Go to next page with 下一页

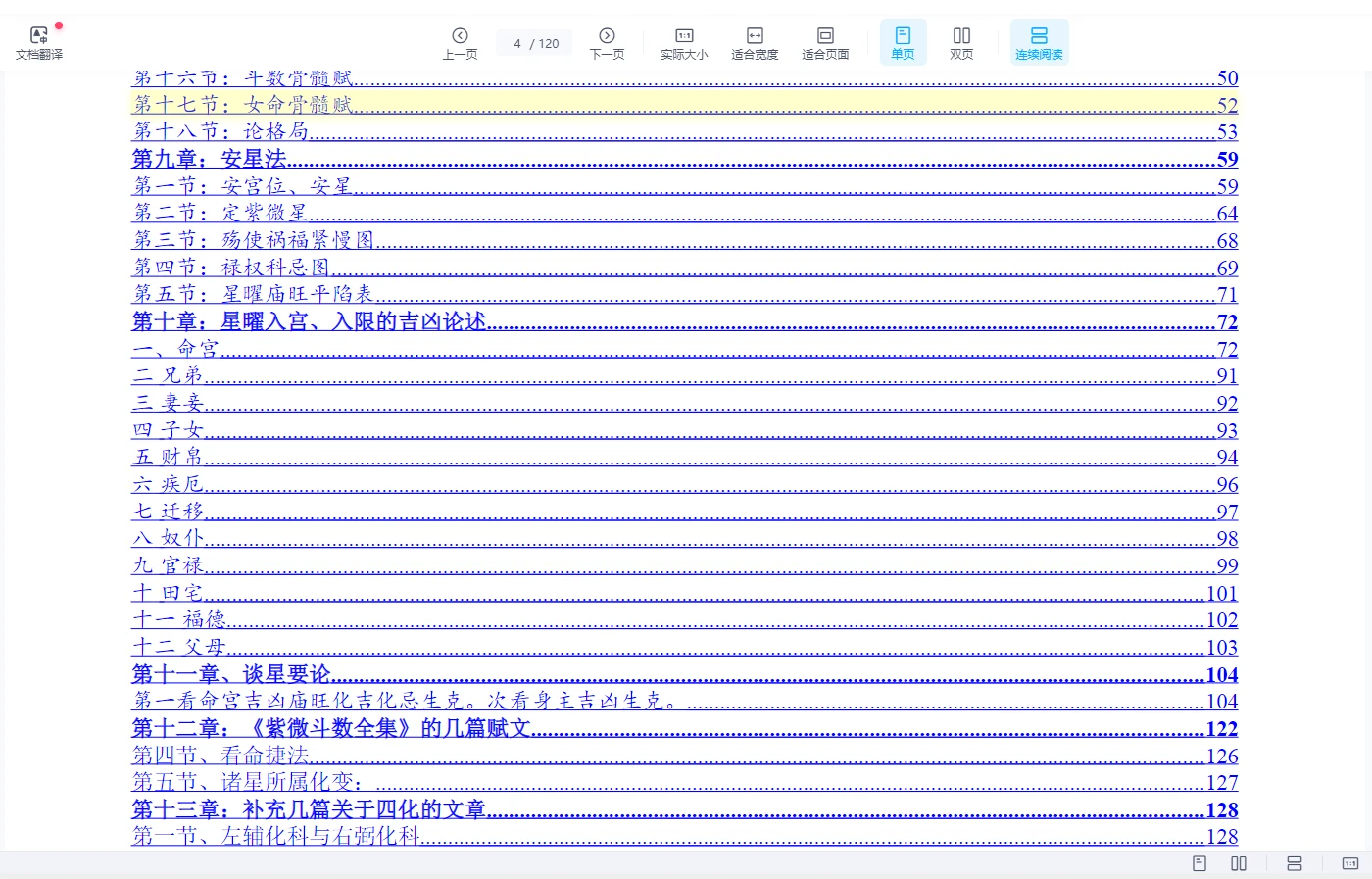pyautogui.click(x=607, y=44)
